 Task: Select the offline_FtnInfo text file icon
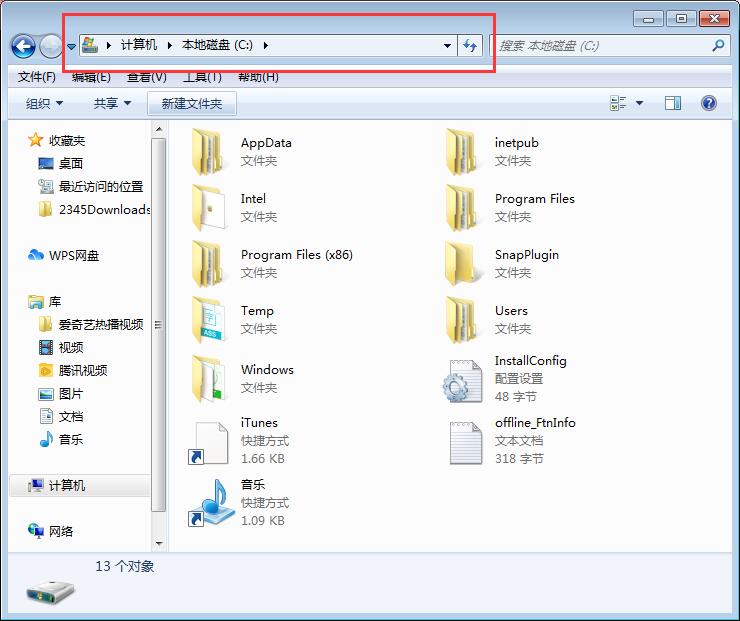[465, 443]
